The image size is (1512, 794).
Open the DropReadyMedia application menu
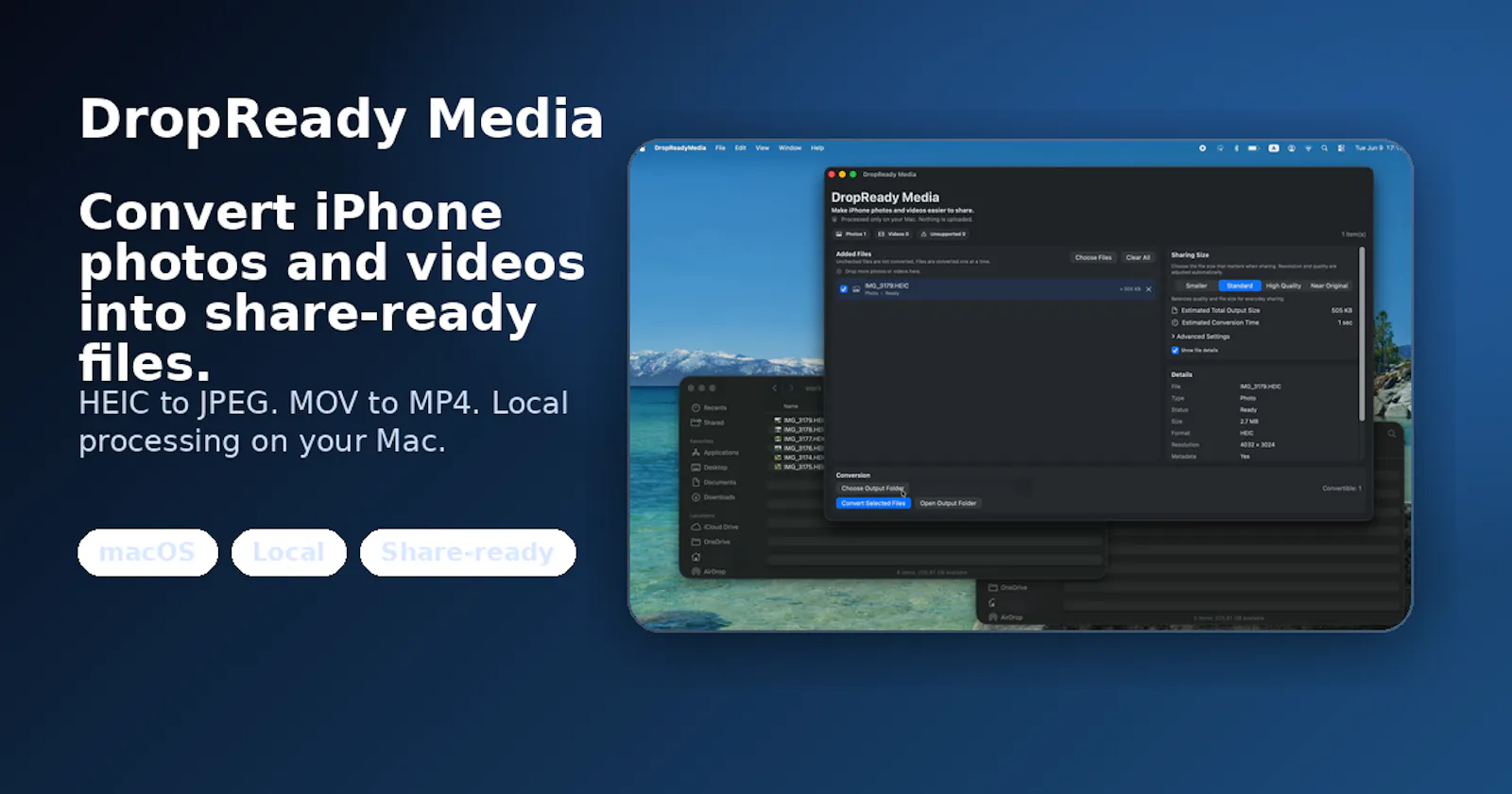tap(679, 147)
